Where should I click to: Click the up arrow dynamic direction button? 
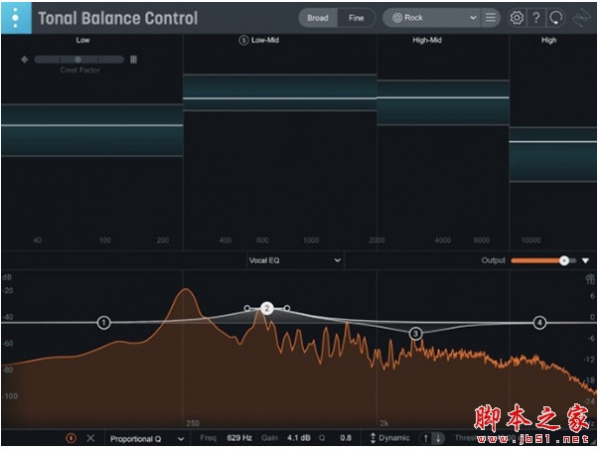point(426,438)
